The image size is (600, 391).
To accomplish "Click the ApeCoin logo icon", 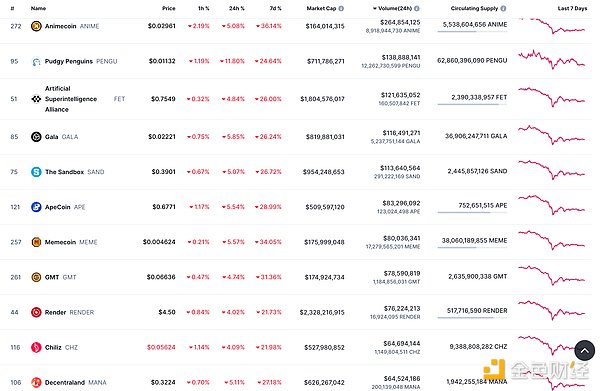I will point(36,207).
